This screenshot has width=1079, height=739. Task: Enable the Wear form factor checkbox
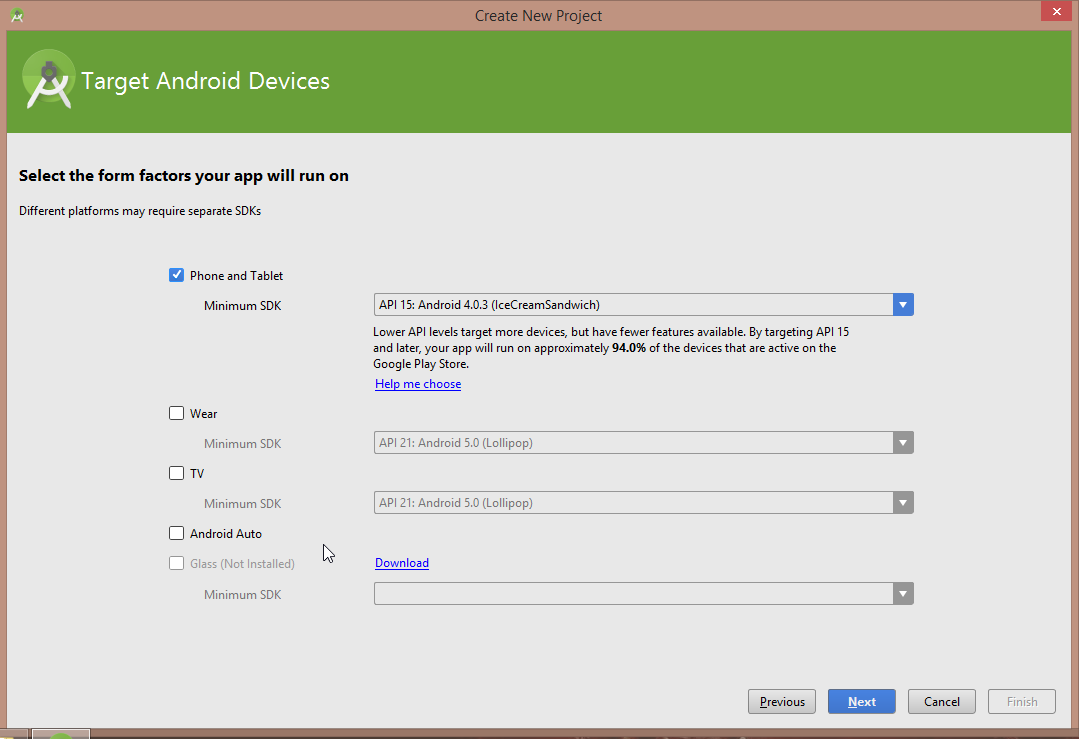(176, 413)
